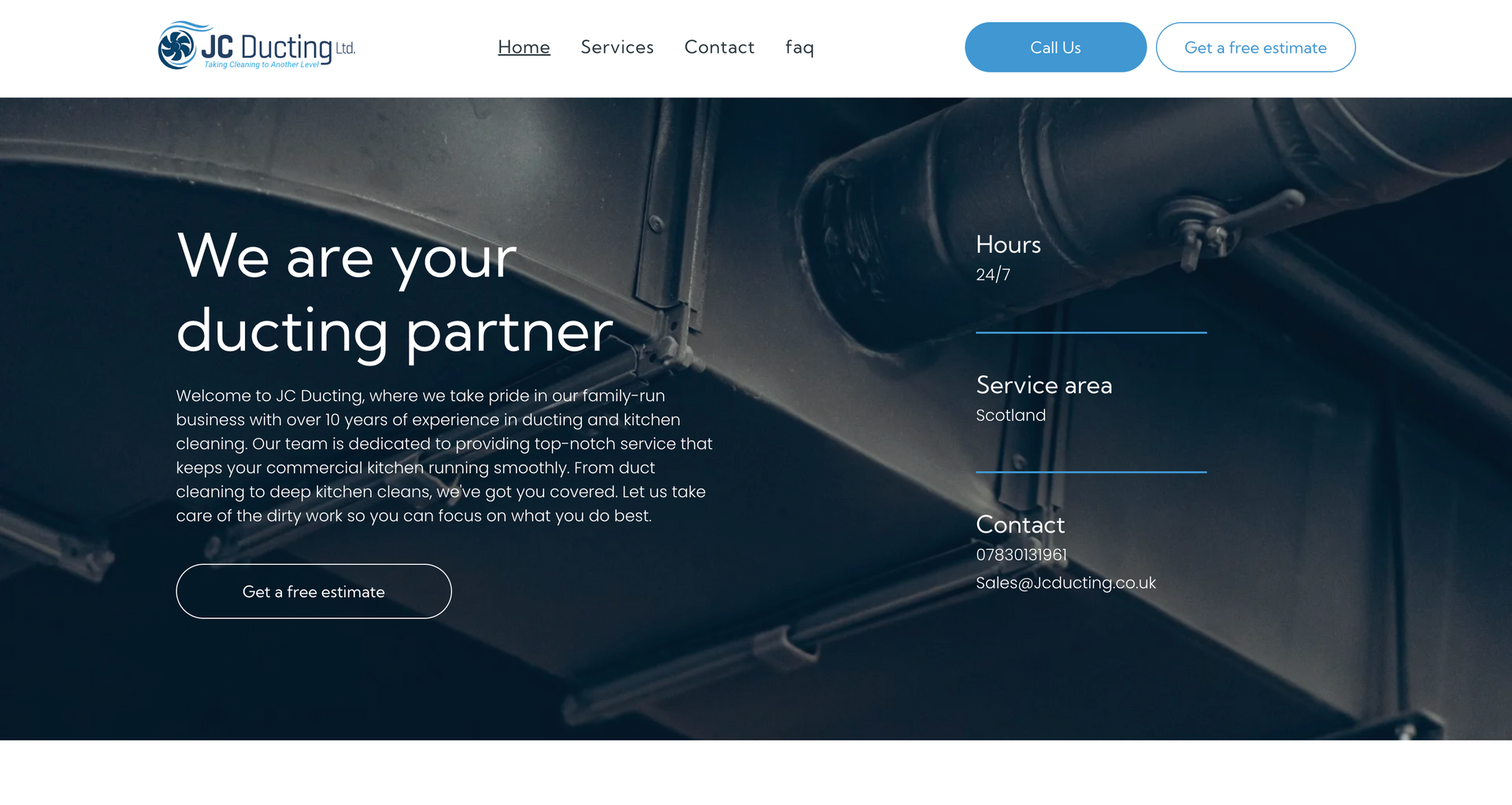Click the logo tagline 'Taking Cleaning to Another Level'
The height and width of the screenshot is (805, 1512).
[x=261, y=65]
